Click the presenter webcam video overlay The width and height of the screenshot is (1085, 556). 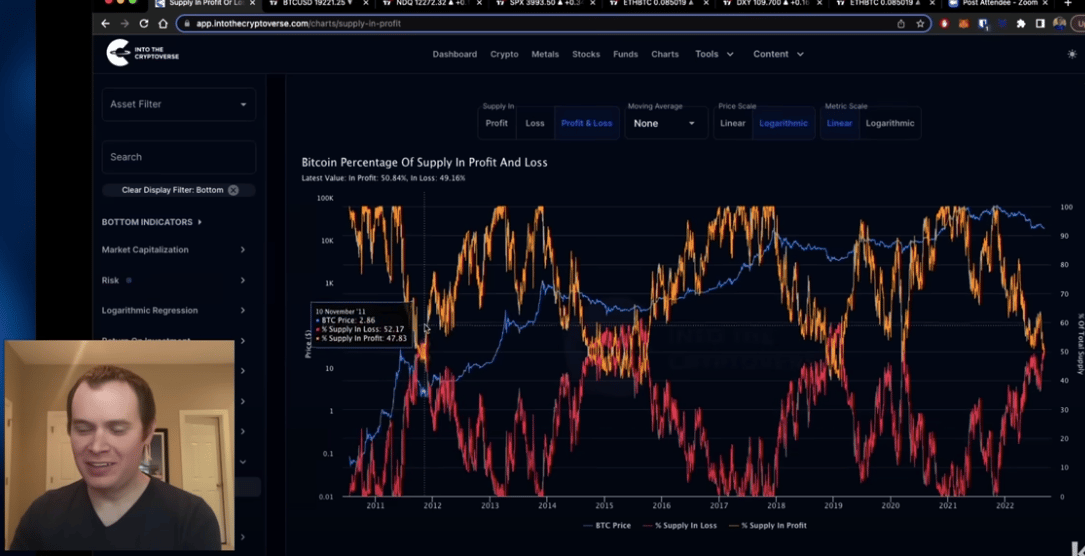pyautogui.click(x=120, y=445)
